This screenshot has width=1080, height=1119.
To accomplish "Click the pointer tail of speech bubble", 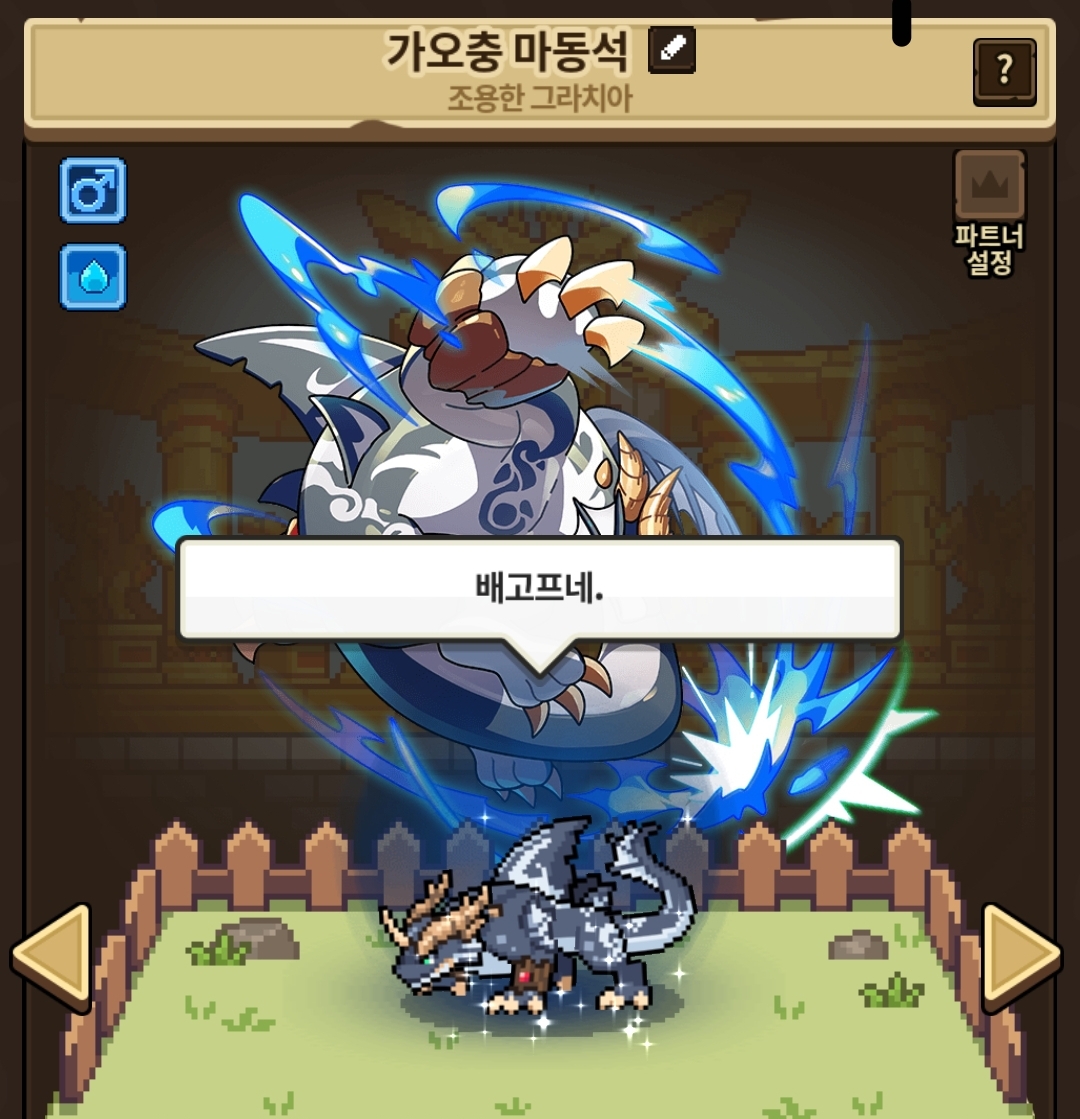I will click(x=540, y=657).
